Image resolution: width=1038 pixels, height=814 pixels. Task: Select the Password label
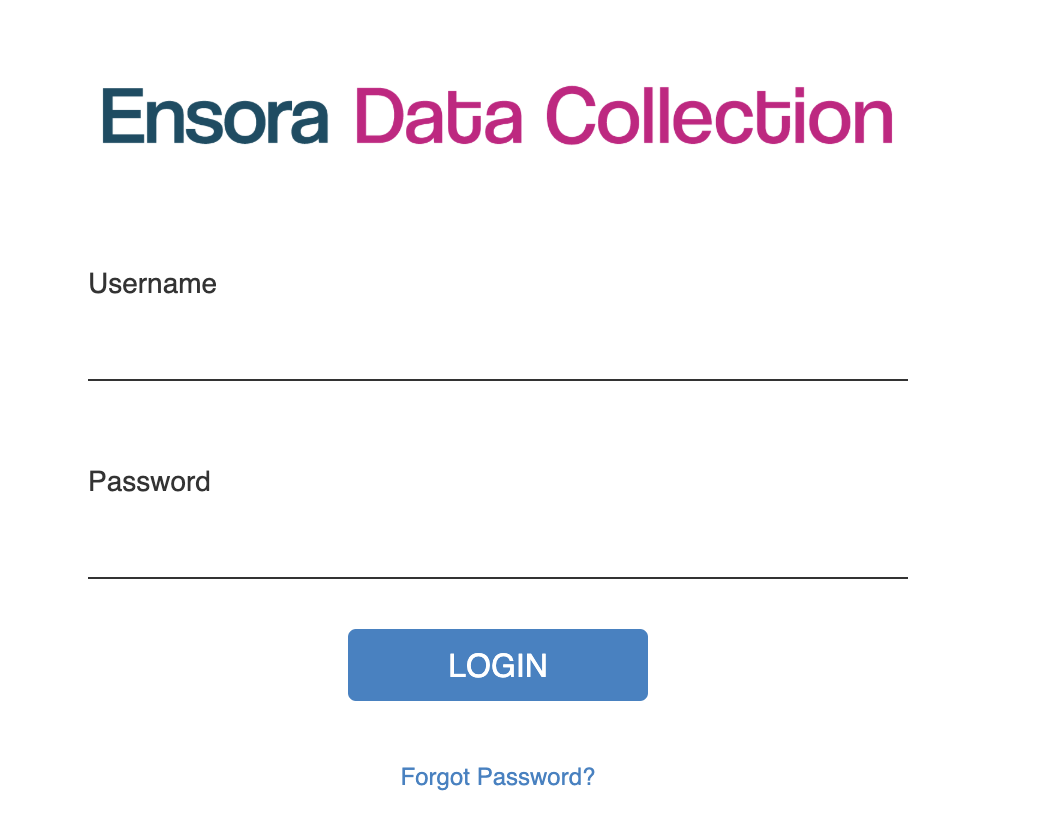[x=149, y=482]
